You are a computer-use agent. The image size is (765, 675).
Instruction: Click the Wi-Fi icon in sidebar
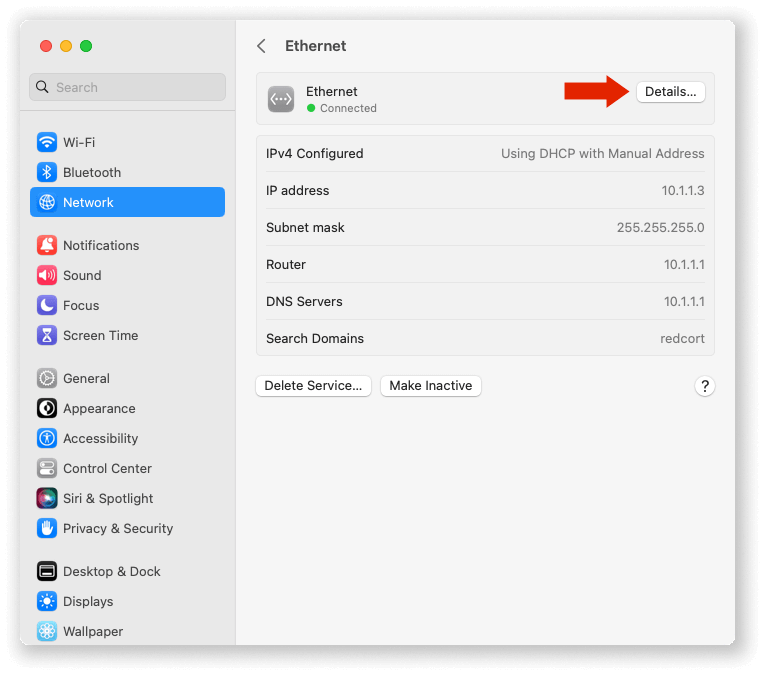tap(47, 142)
